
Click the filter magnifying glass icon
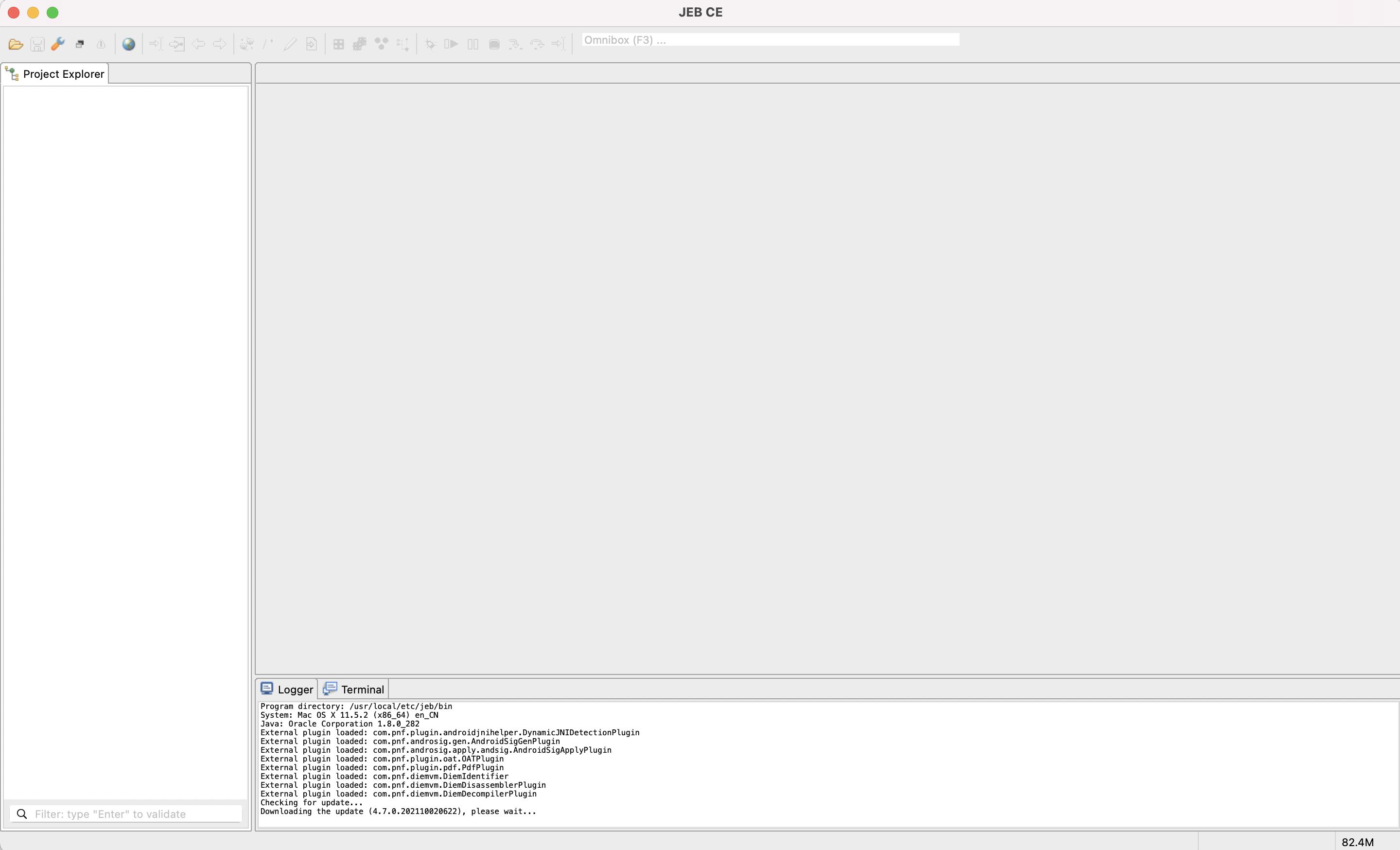point(22,814)
